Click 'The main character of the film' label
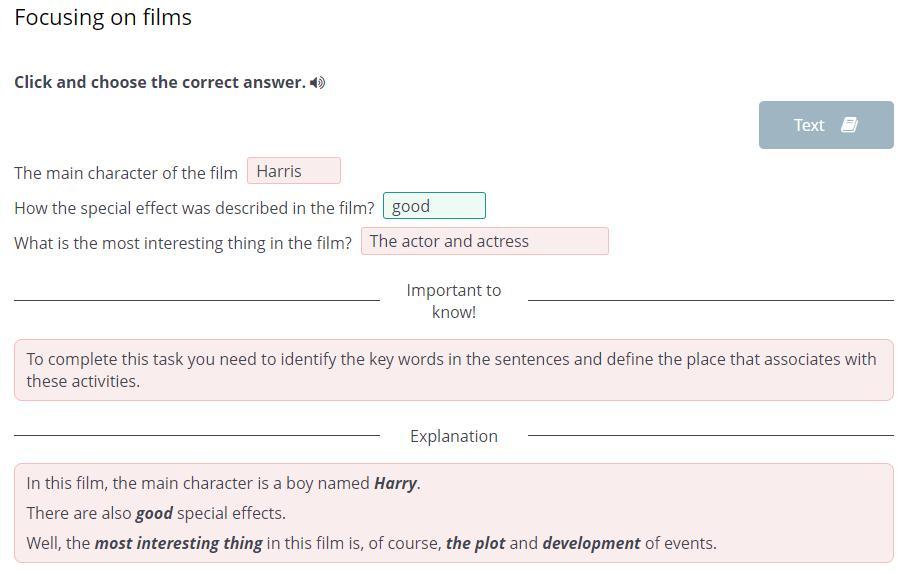 pos(126,173)
